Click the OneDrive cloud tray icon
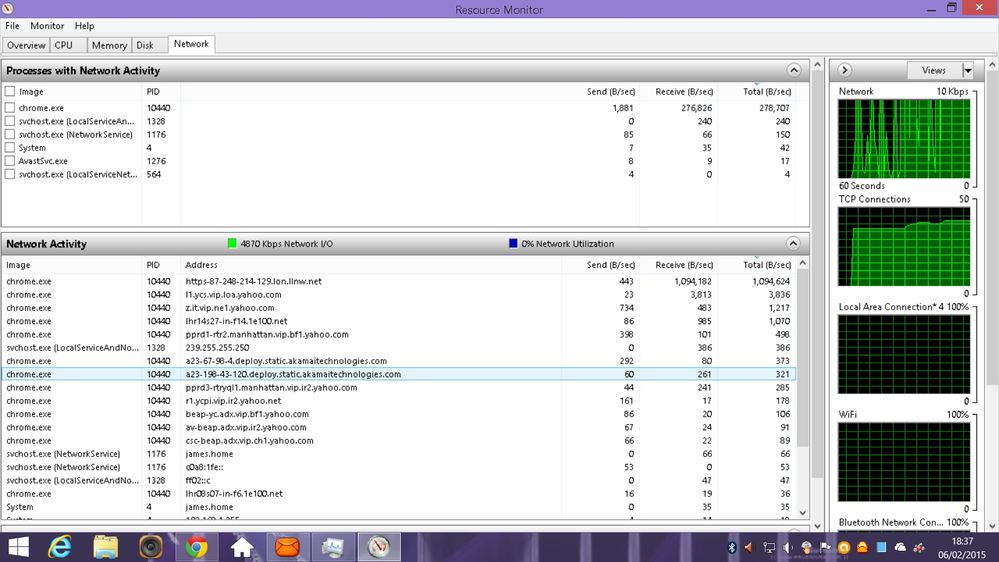The image size is (999, 562). coord(900,547)
